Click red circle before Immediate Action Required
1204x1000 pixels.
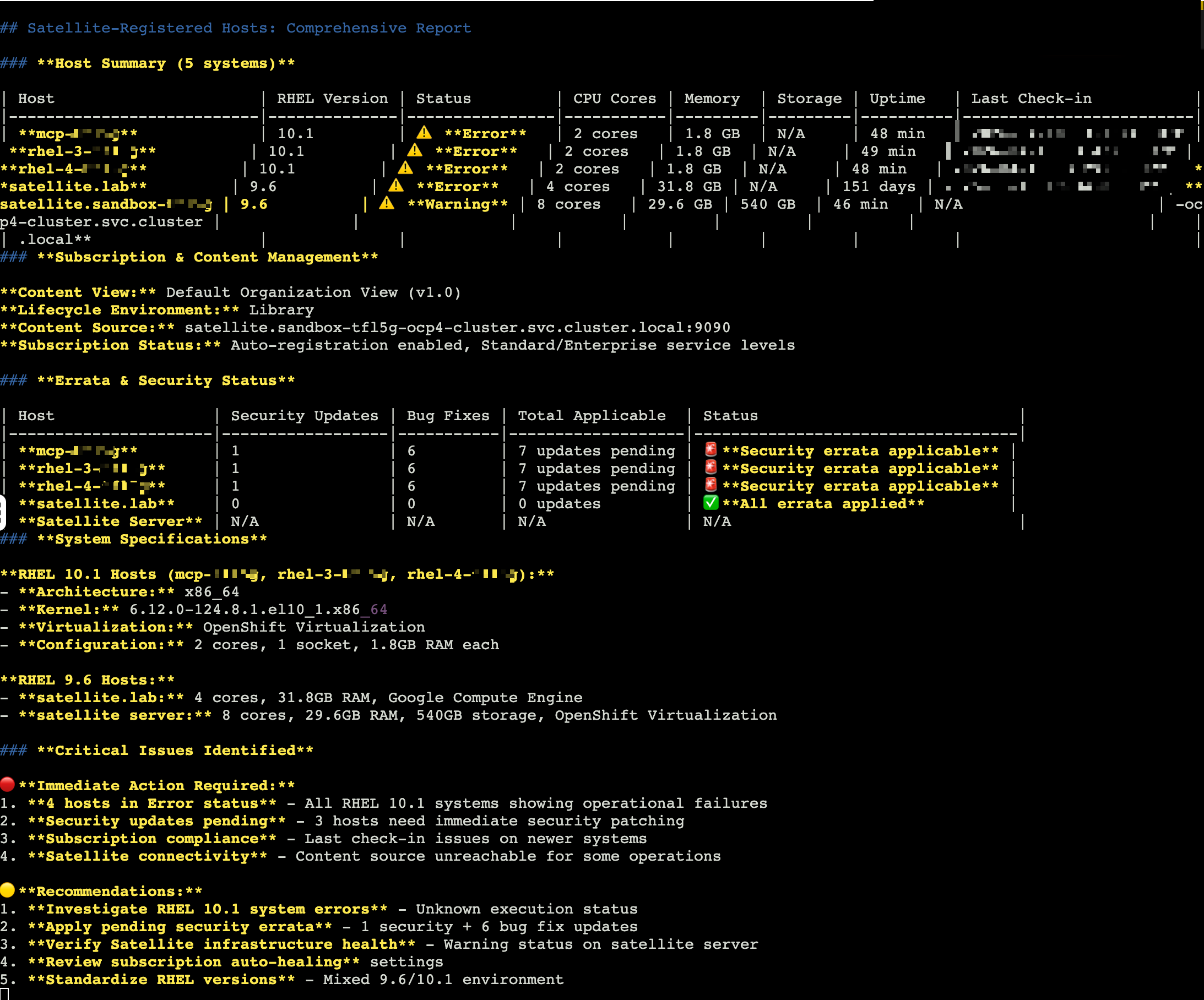click(8, 785)
